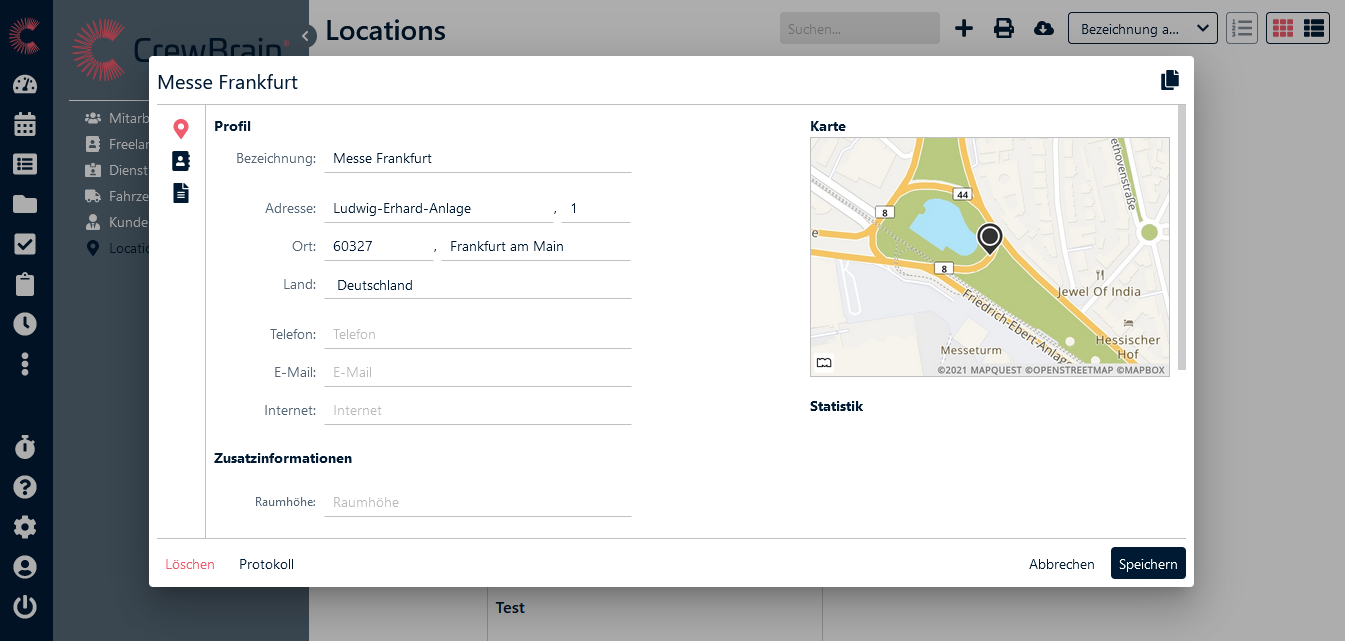This screenshot has height=641, width=1345.
Task: Click the plus icon to add location
Action: [x=964, y=28]
